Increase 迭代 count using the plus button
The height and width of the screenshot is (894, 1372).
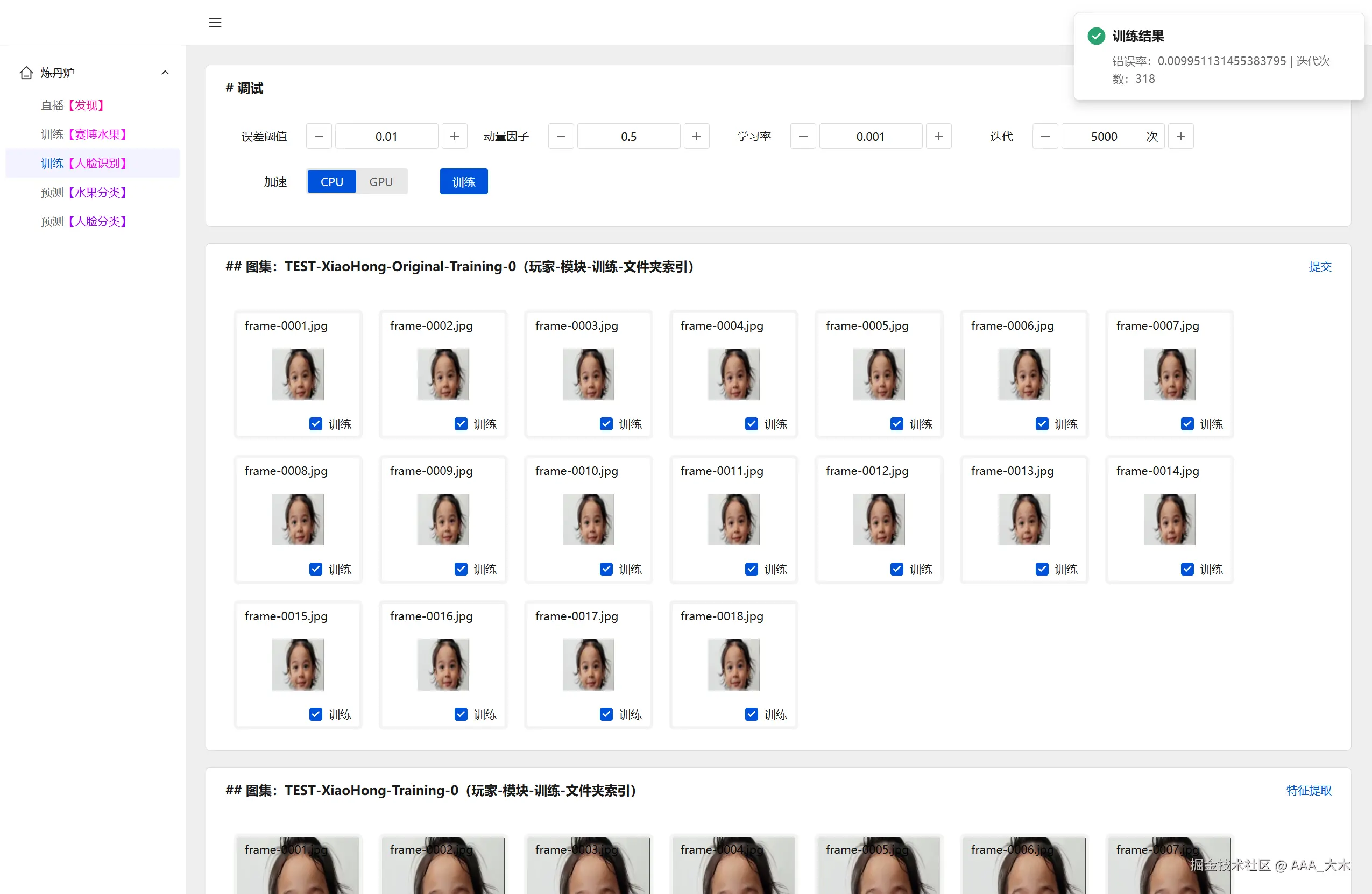(x=1180, y=136)
